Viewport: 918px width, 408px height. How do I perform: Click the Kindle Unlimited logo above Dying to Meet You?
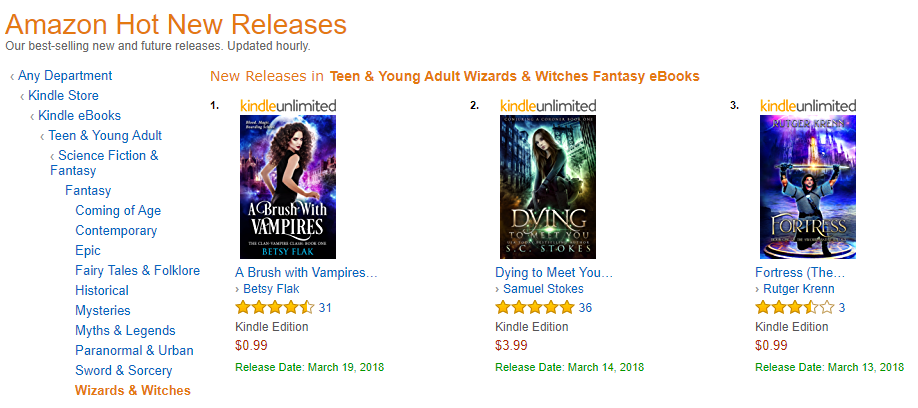click(548, 105)
